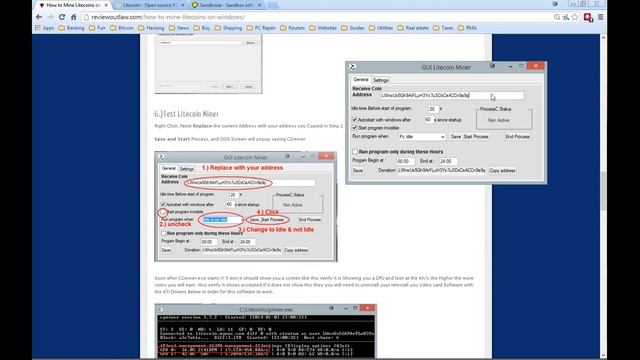Viewport: 640px width, 360px height.
Task: Click the page scrollbar up arrow
Action: pos(603,38)
